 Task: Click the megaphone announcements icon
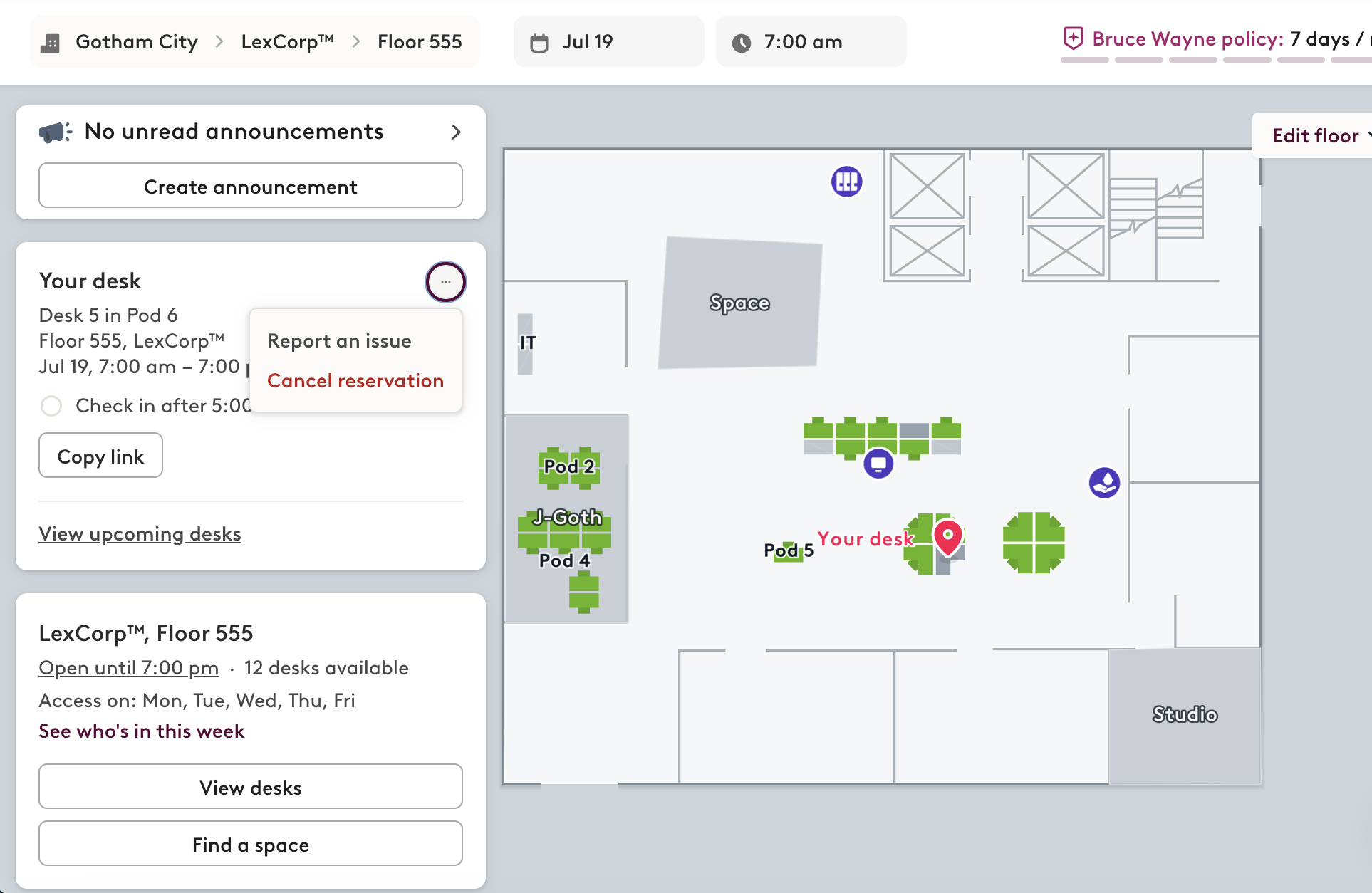55,132
